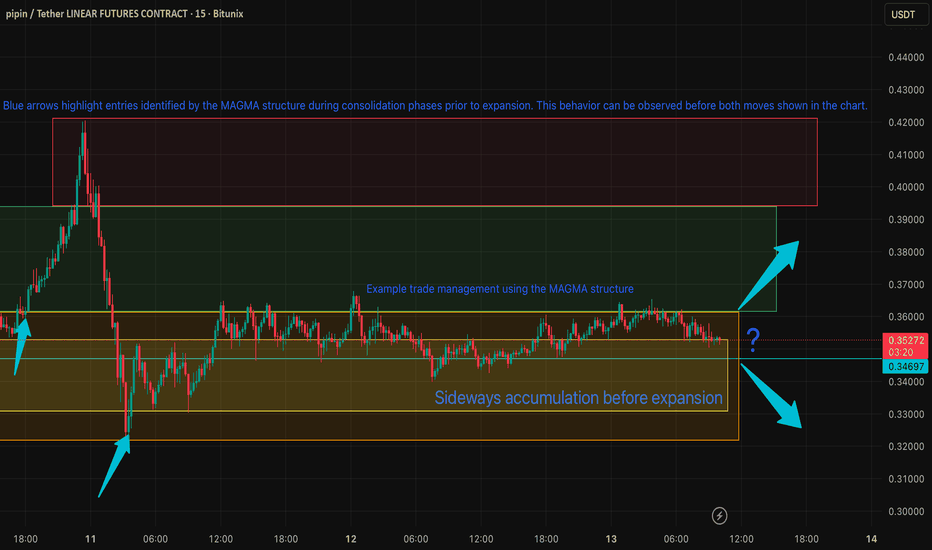Screen dimensions: 932x550
Task: Click the lightning bolt go-to-realtime icon
Action: (x=719, y=516)
